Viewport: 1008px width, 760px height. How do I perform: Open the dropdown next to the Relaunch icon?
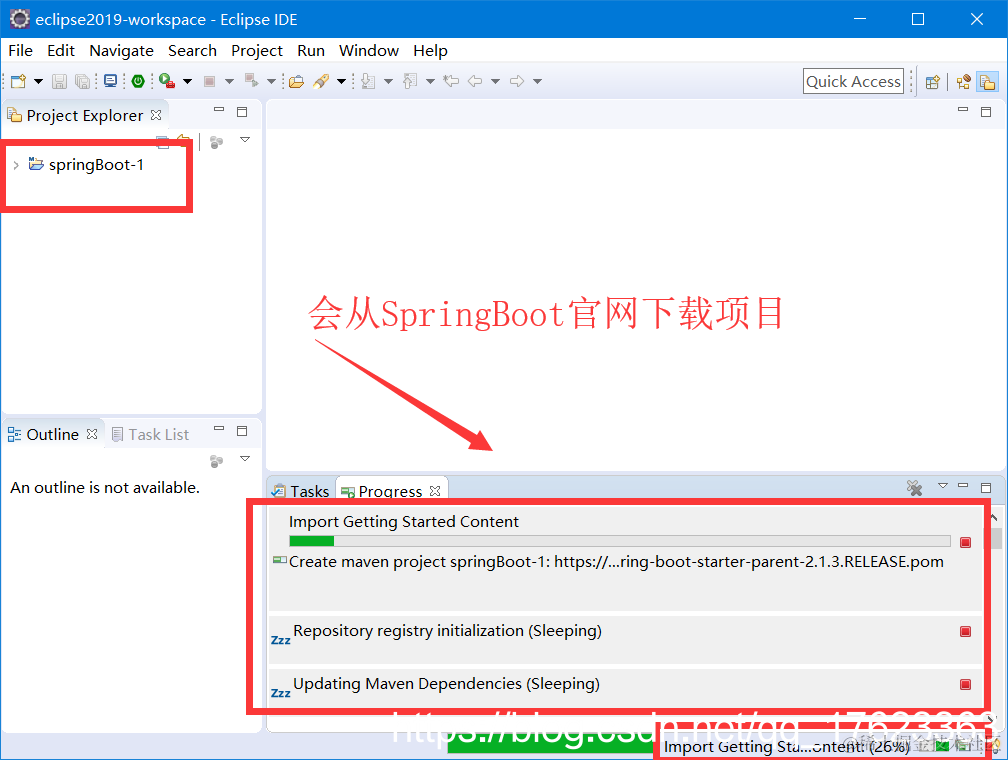point(271,82)
